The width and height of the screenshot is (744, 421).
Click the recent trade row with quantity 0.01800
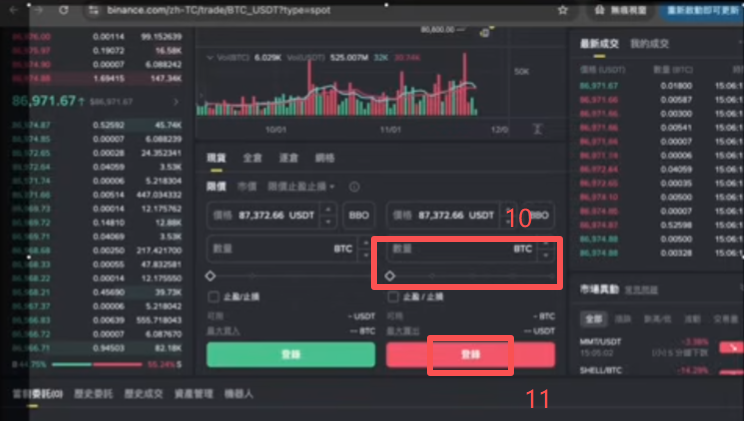661,86
